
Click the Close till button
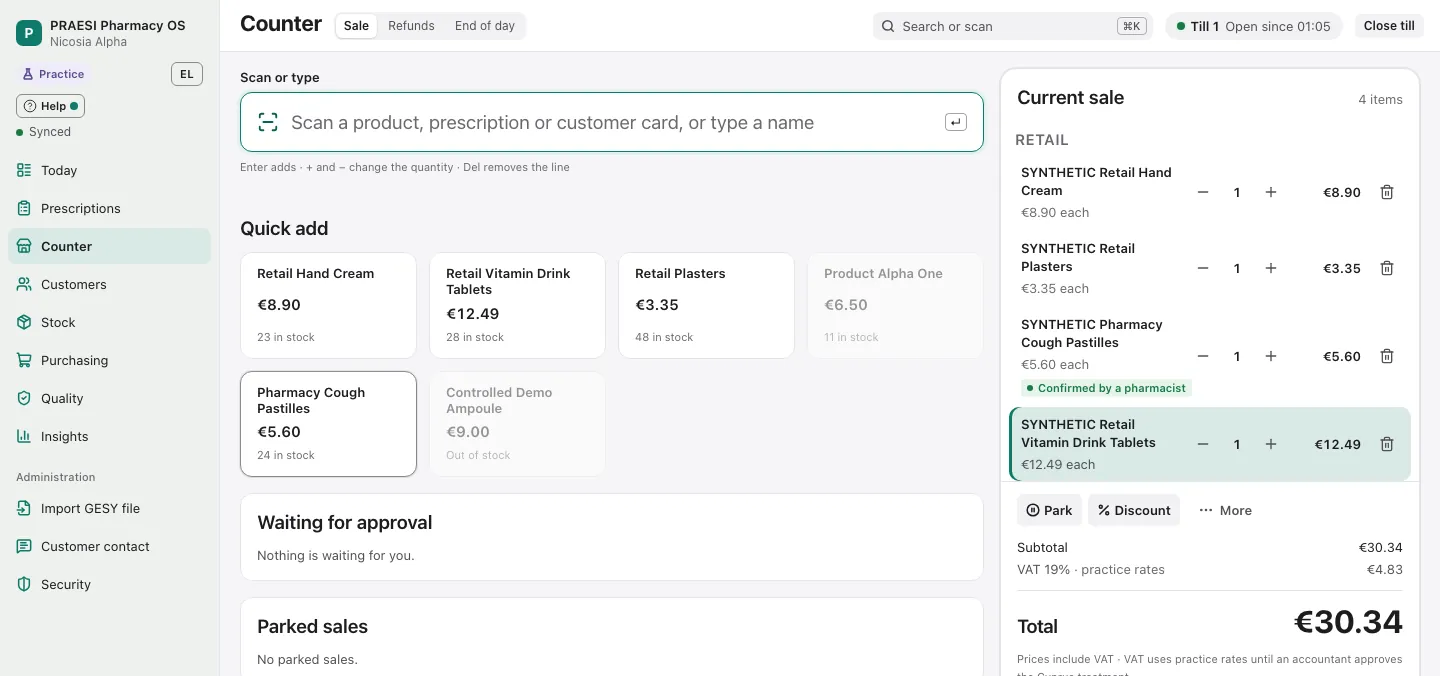coord(1389,26)
